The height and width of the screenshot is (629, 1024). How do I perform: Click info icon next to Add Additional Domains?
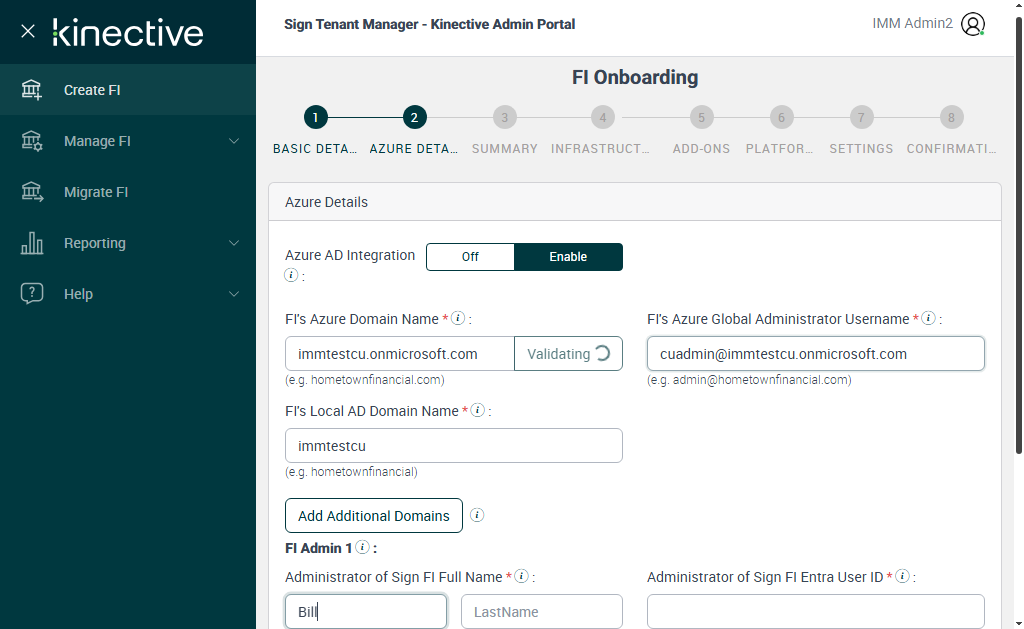pyautogui.click(x=477, y=515)
